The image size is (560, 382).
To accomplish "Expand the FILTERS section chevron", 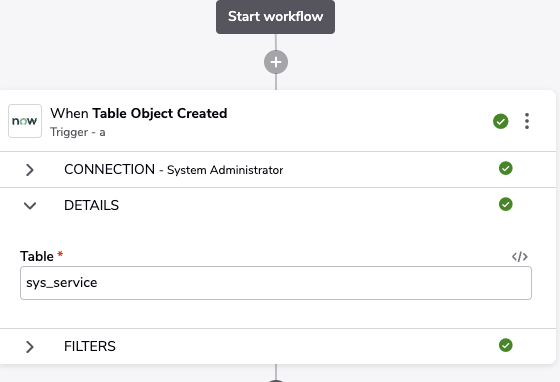I will coord(30,347).
